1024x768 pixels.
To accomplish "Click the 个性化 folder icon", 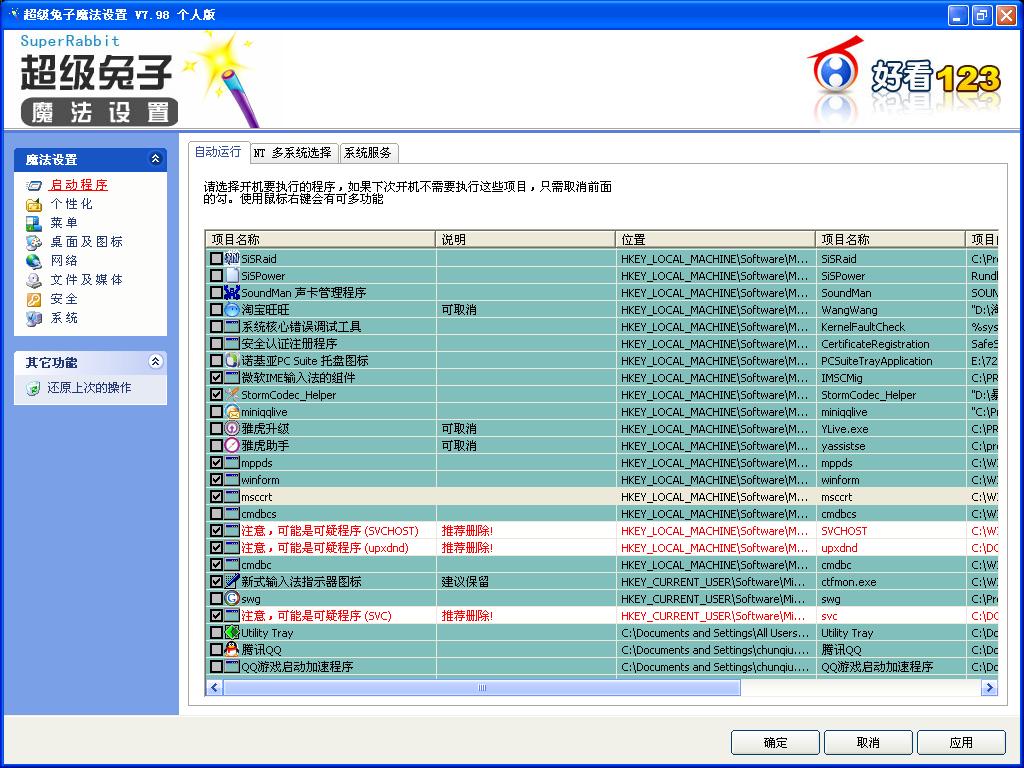I will [34, 204].
